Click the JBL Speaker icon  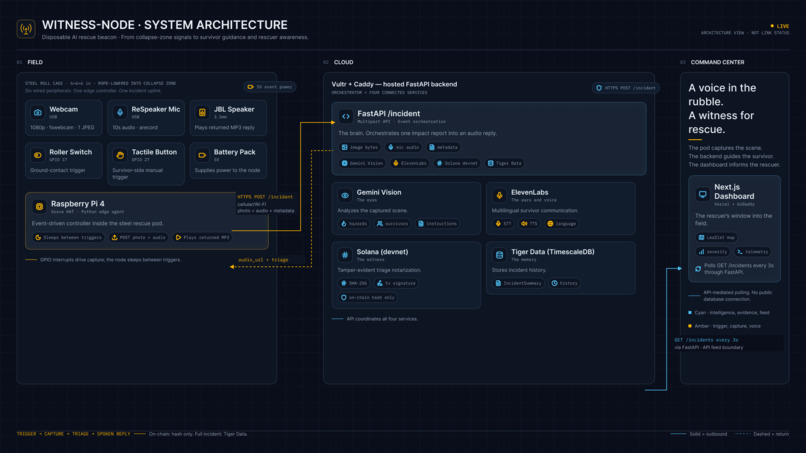202,112
